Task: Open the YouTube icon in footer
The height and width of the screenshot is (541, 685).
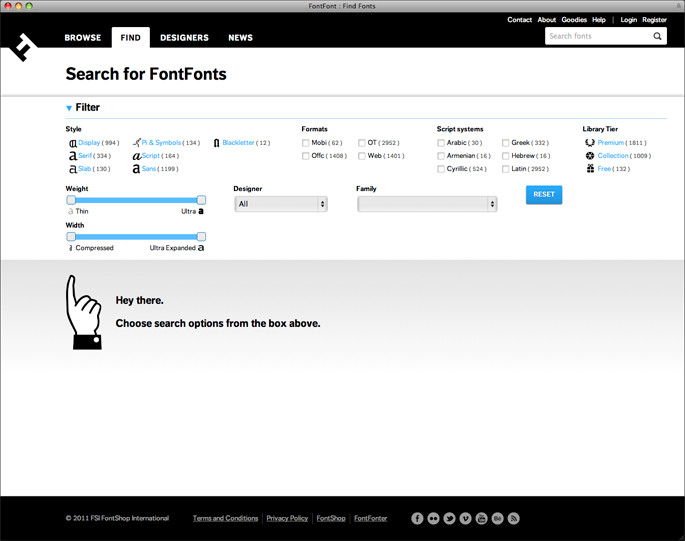Action: point(481,518)
